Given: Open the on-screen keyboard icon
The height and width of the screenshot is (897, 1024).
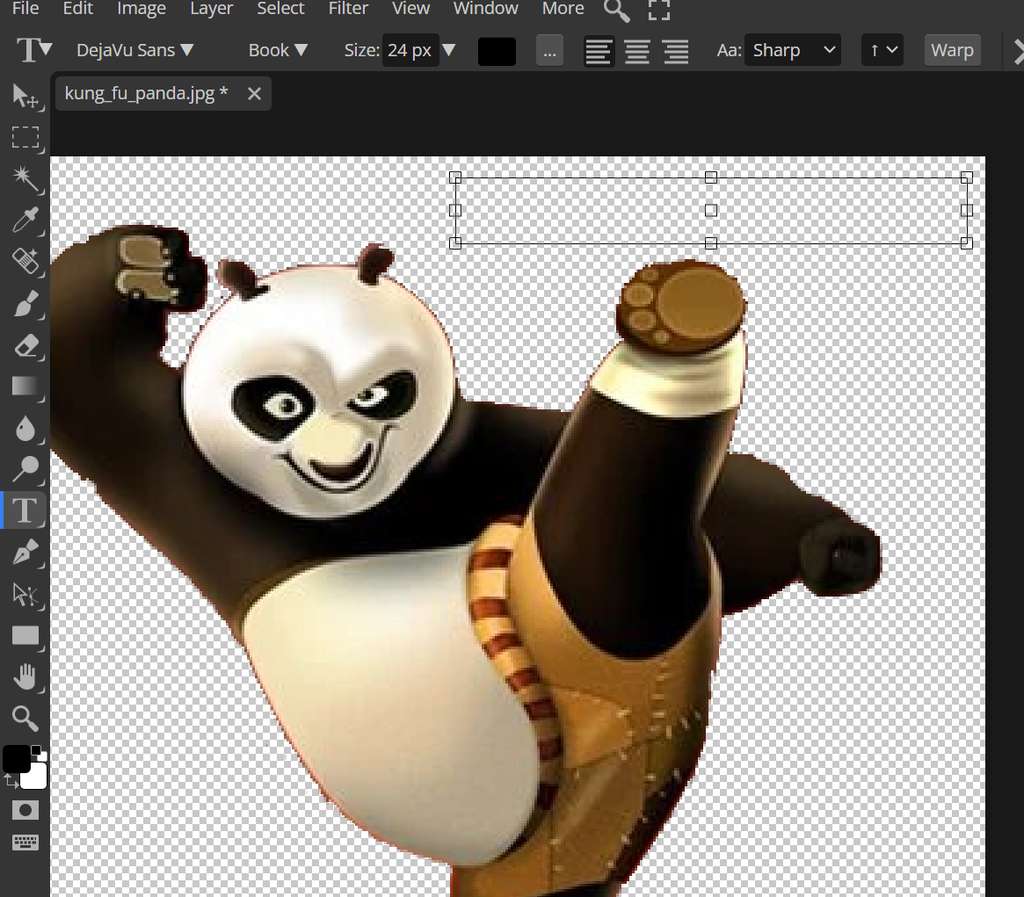Looking at the screenshot, I should click(x=25, y=842).
